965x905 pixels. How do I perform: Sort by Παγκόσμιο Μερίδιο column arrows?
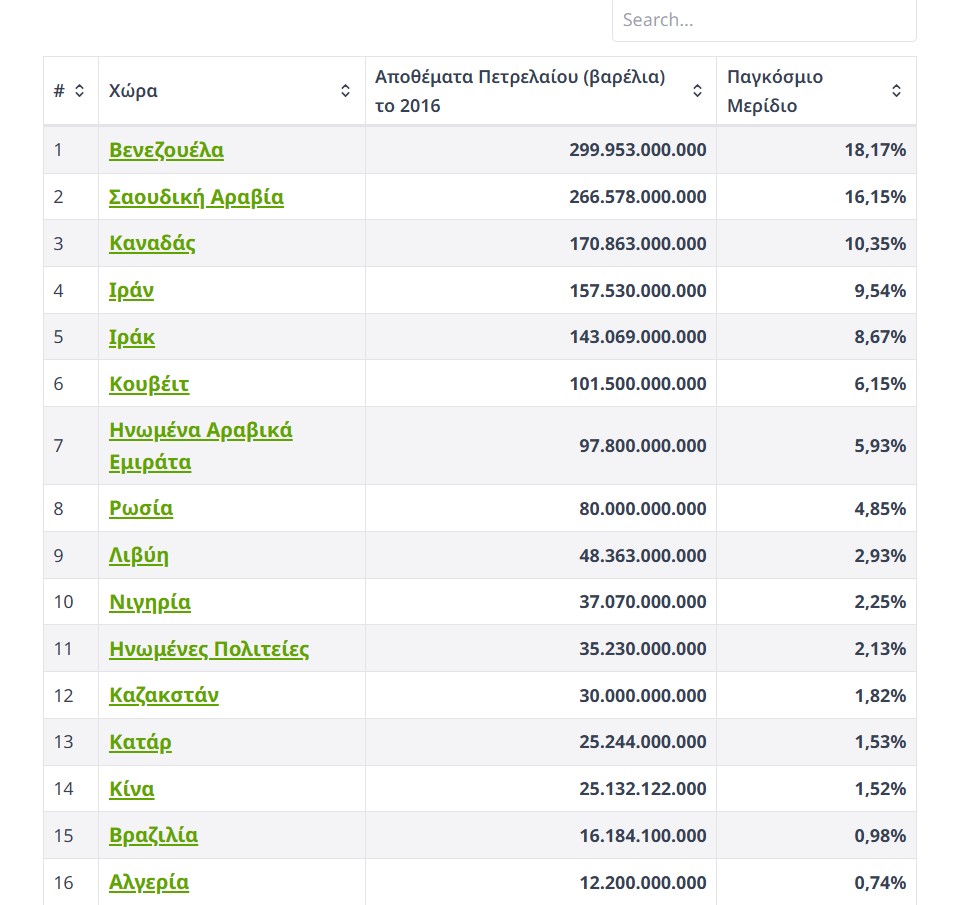[897, 91]
